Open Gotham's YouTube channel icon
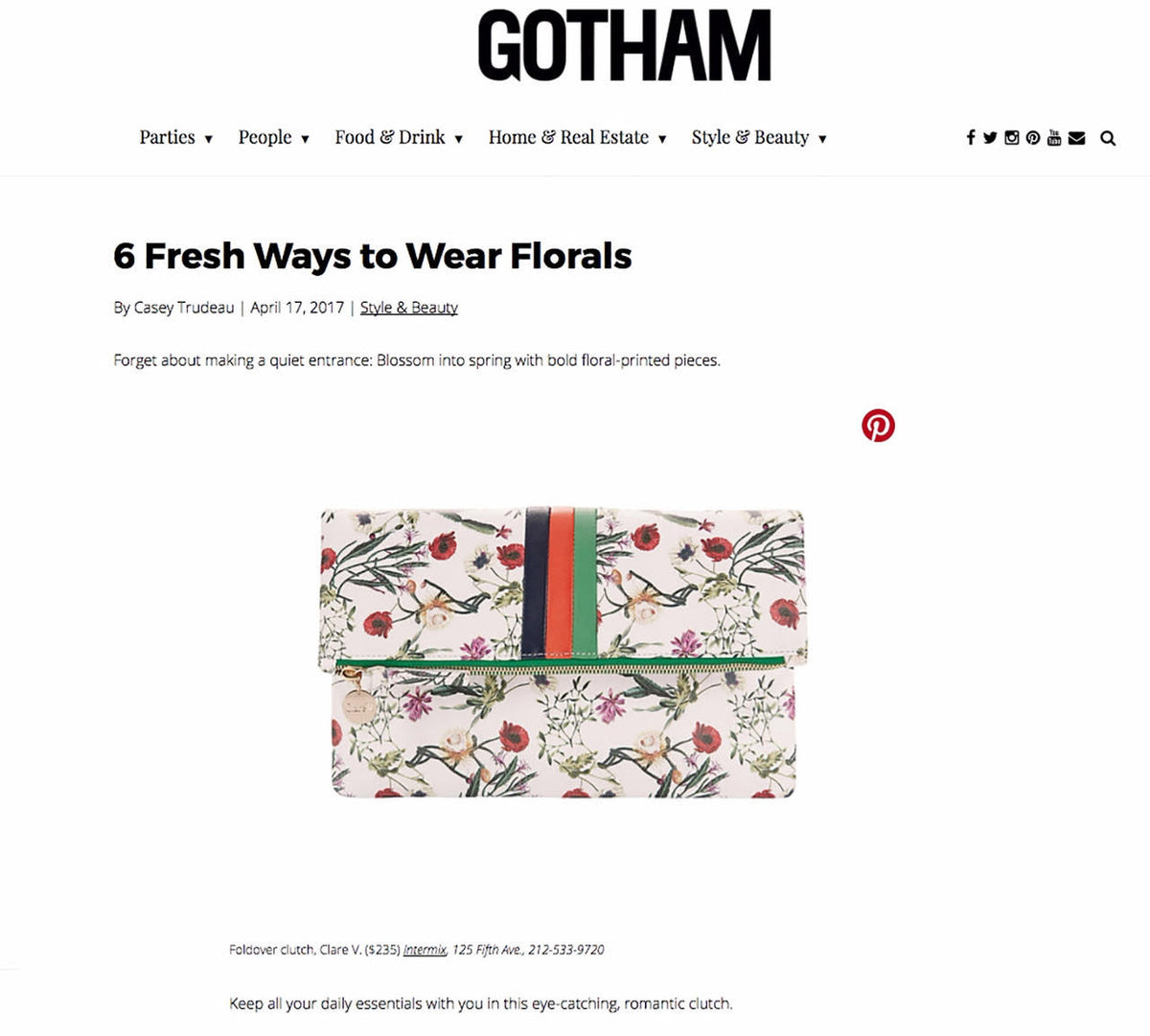 [1054, 138]
